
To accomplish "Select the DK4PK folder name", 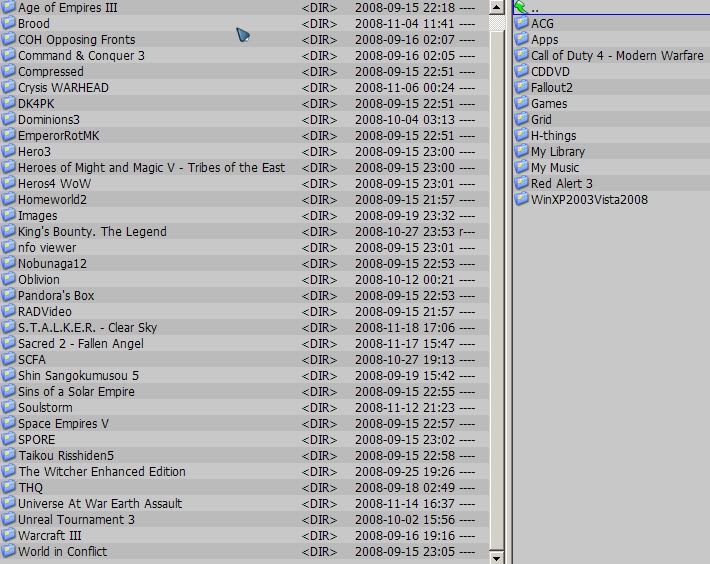I will point(36,104).
